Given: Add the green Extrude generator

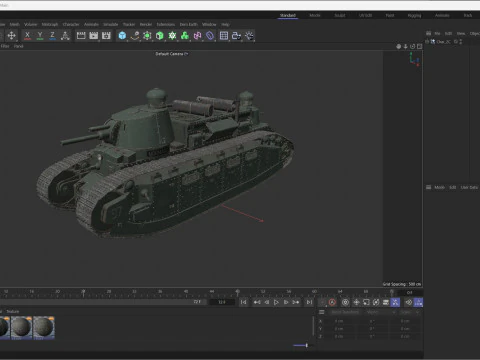Looking at the screenshot, I should point(160,35).
